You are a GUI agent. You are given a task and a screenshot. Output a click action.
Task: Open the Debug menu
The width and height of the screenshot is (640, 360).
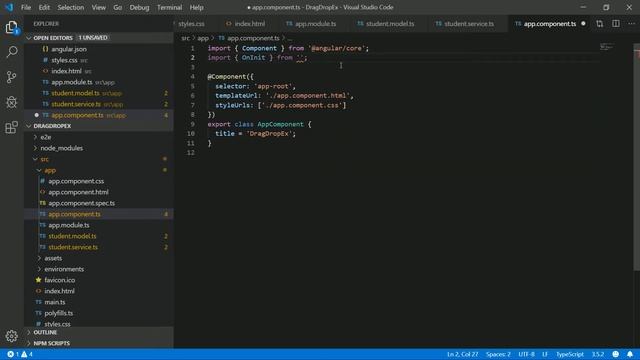pyautogui.click(x=139, y=7)
